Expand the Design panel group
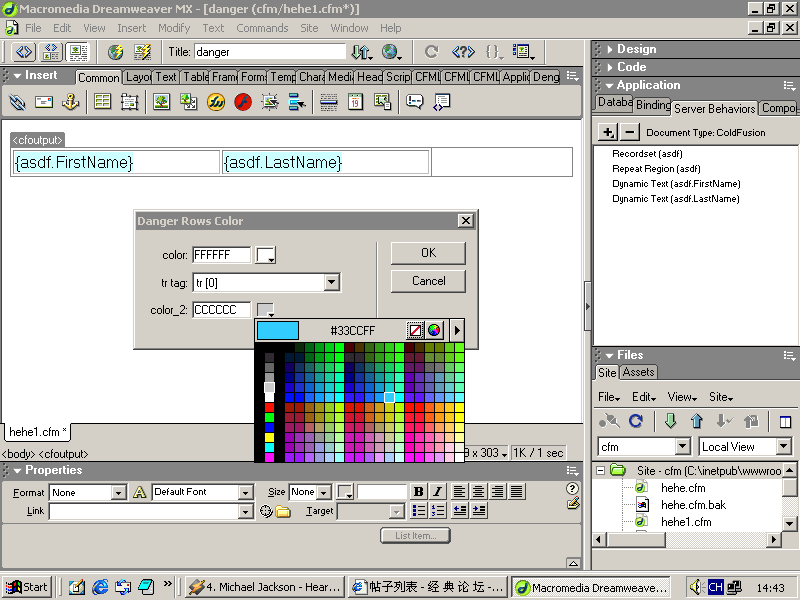 coord(610,49)
